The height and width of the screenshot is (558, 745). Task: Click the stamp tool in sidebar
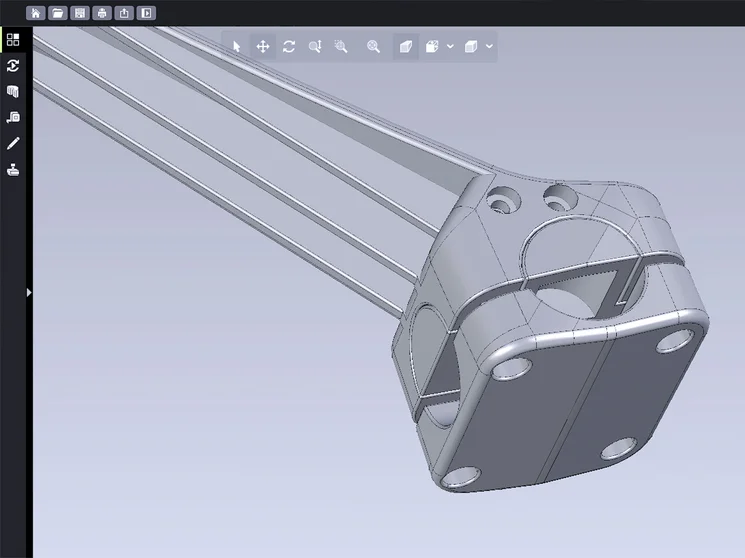click(x=13, y=170)
